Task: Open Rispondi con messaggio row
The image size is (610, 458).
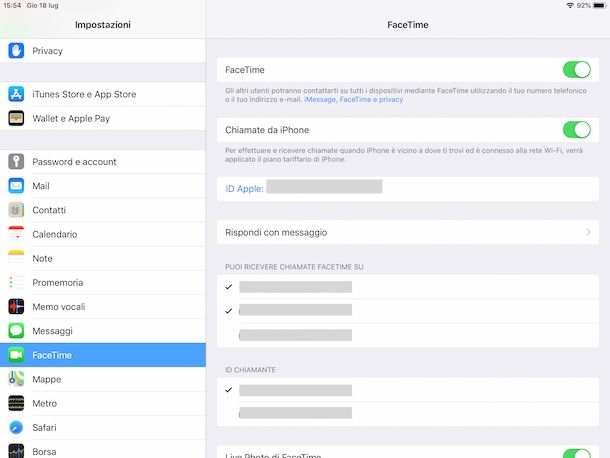Action: click(408, 232)
